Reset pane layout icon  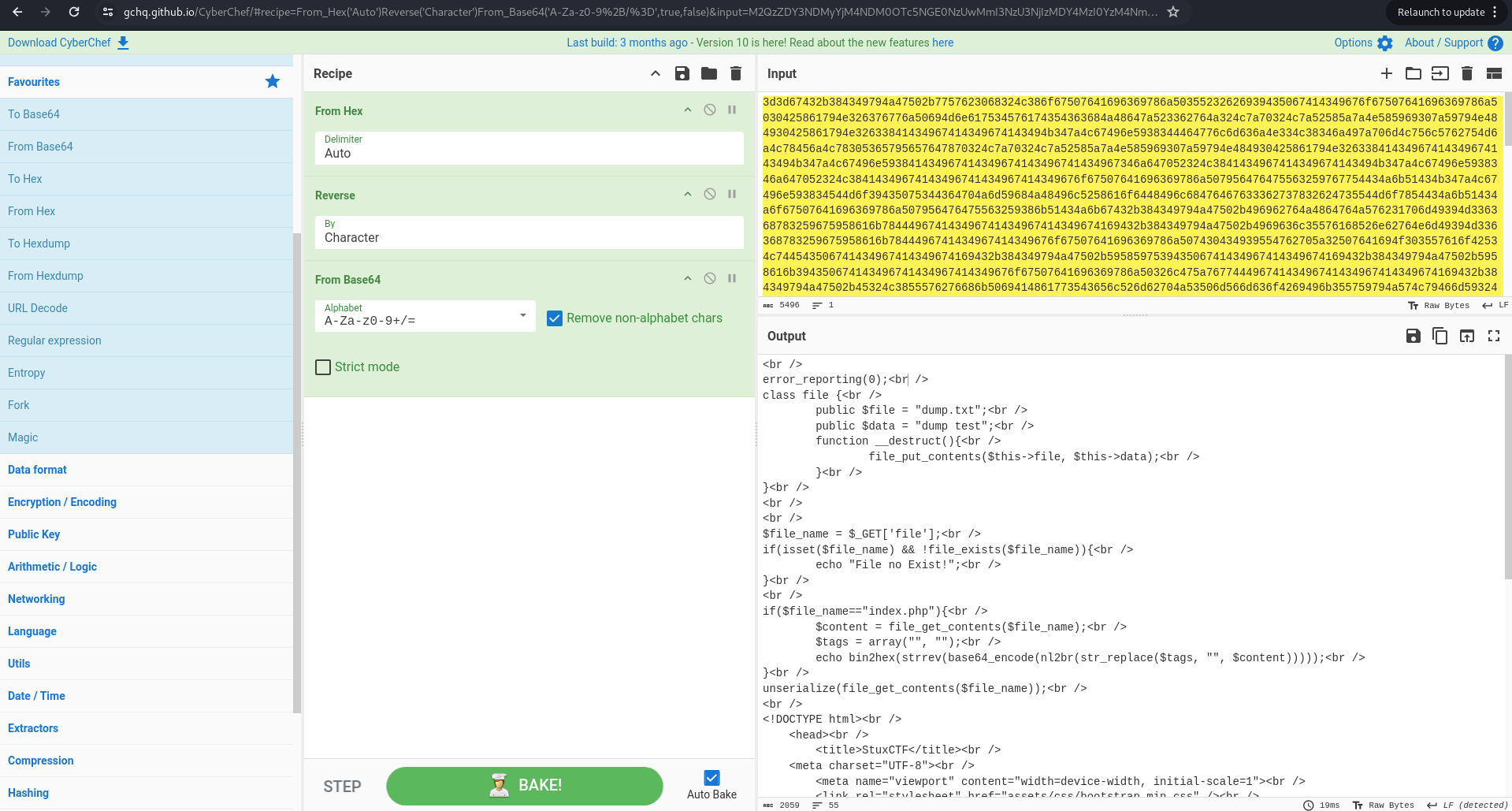(1494, 73)
